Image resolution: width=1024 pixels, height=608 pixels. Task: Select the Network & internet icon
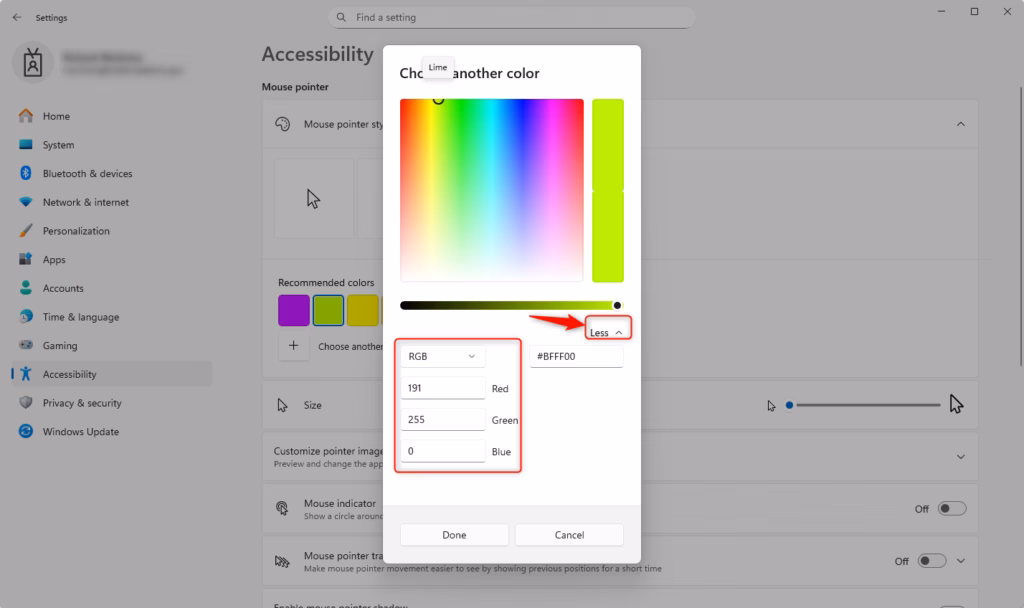click(26, 202)
